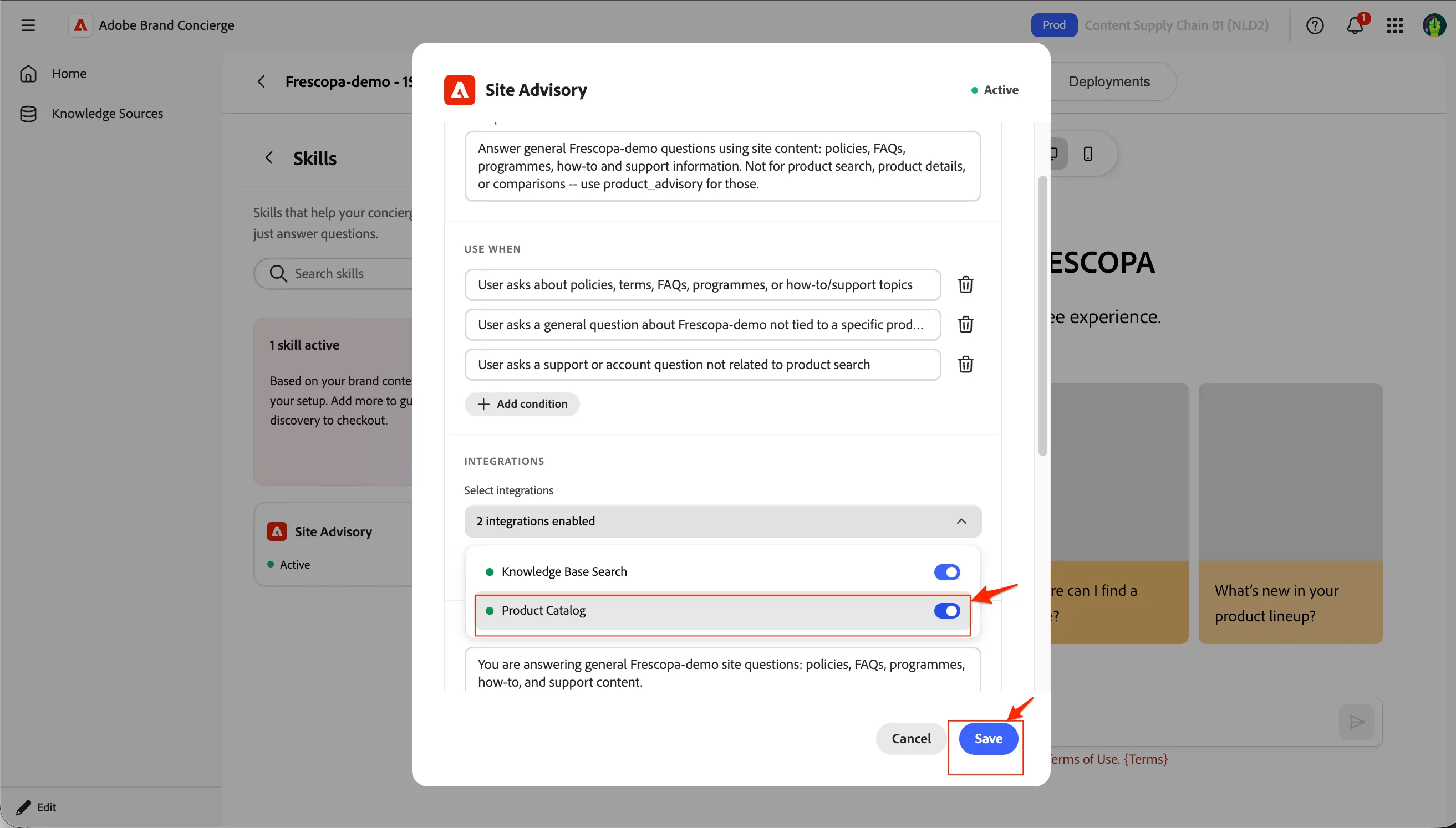
Task: Click the send message arrow icon
Action: tap(1356, 722)
